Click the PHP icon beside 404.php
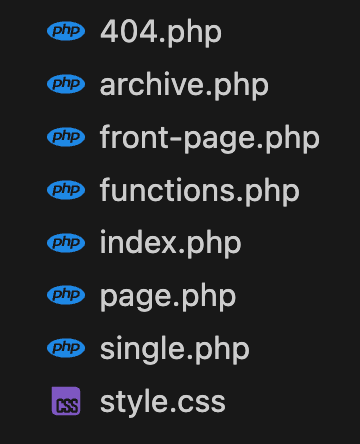 coord(66,31)
